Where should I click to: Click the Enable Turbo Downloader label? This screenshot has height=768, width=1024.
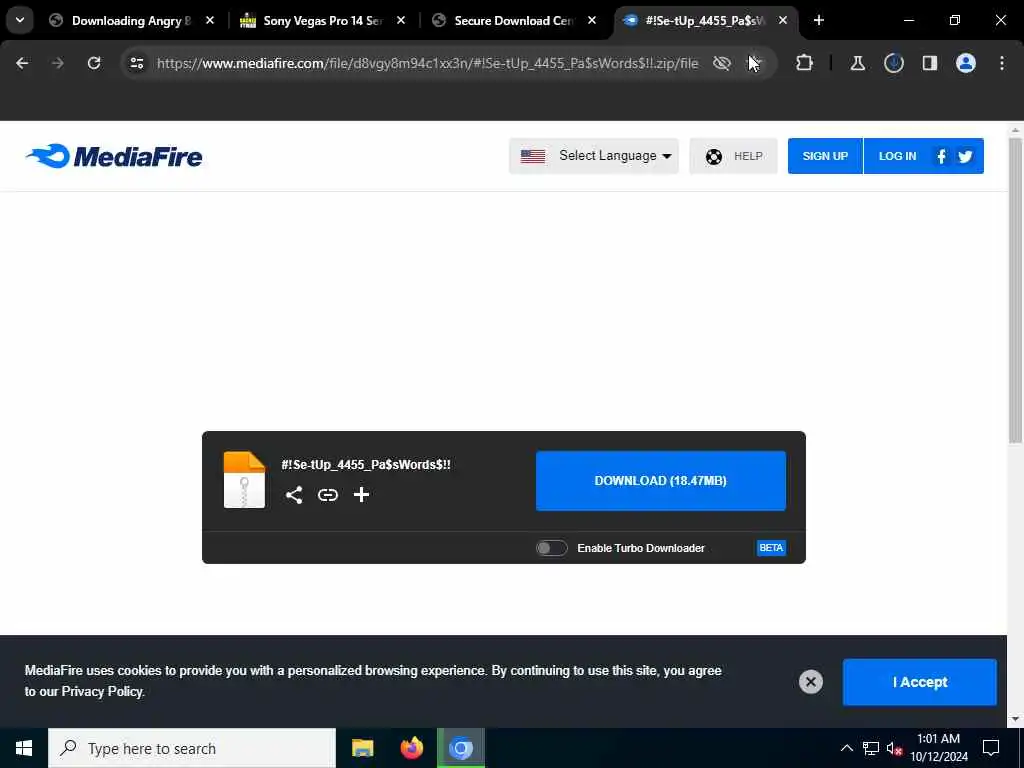tap(641, 548)
